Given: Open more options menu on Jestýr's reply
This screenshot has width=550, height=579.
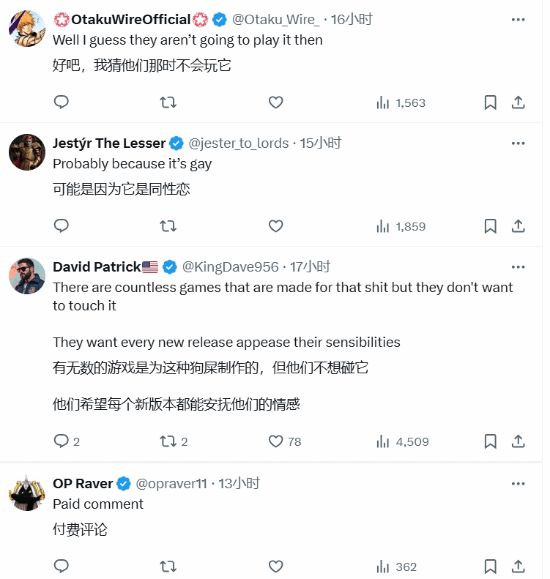Looking at the screenshot, I should tap(518, 143).
